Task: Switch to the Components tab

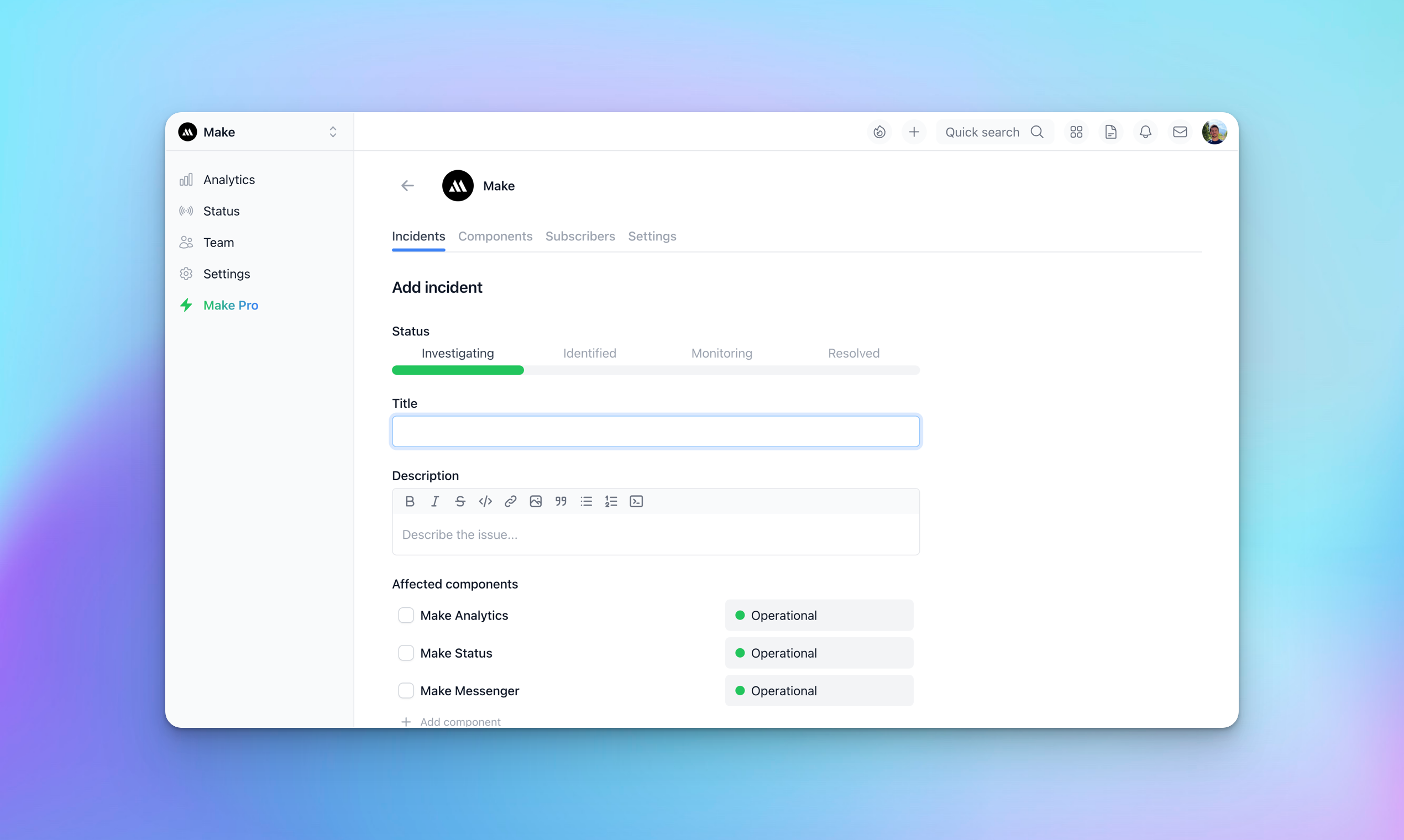Action: pyautogui.click(x=495, y=236)
